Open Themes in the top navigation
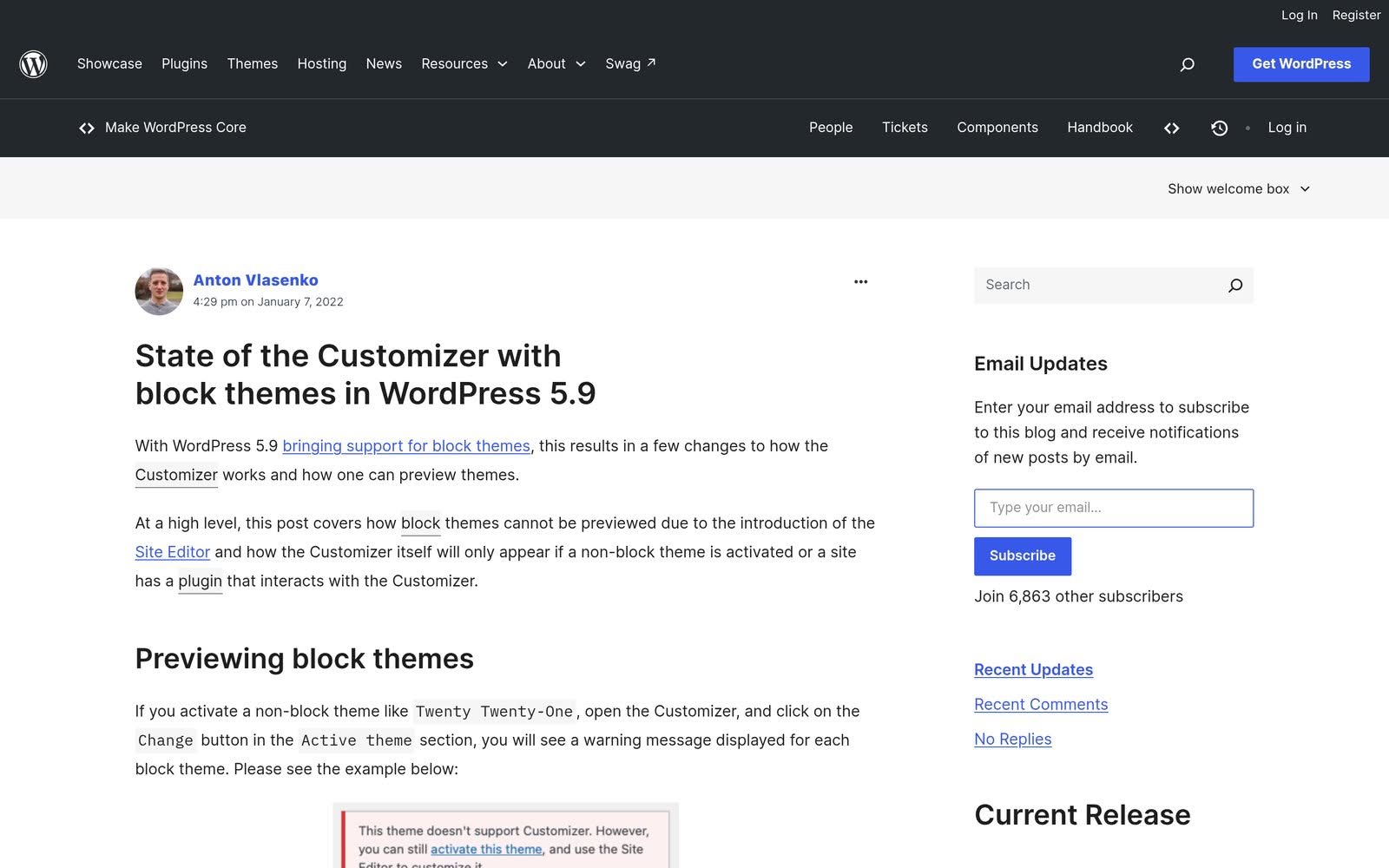The width and height of the screenshot is (1389, 868). pyautogui.click(x=252, y=64)
